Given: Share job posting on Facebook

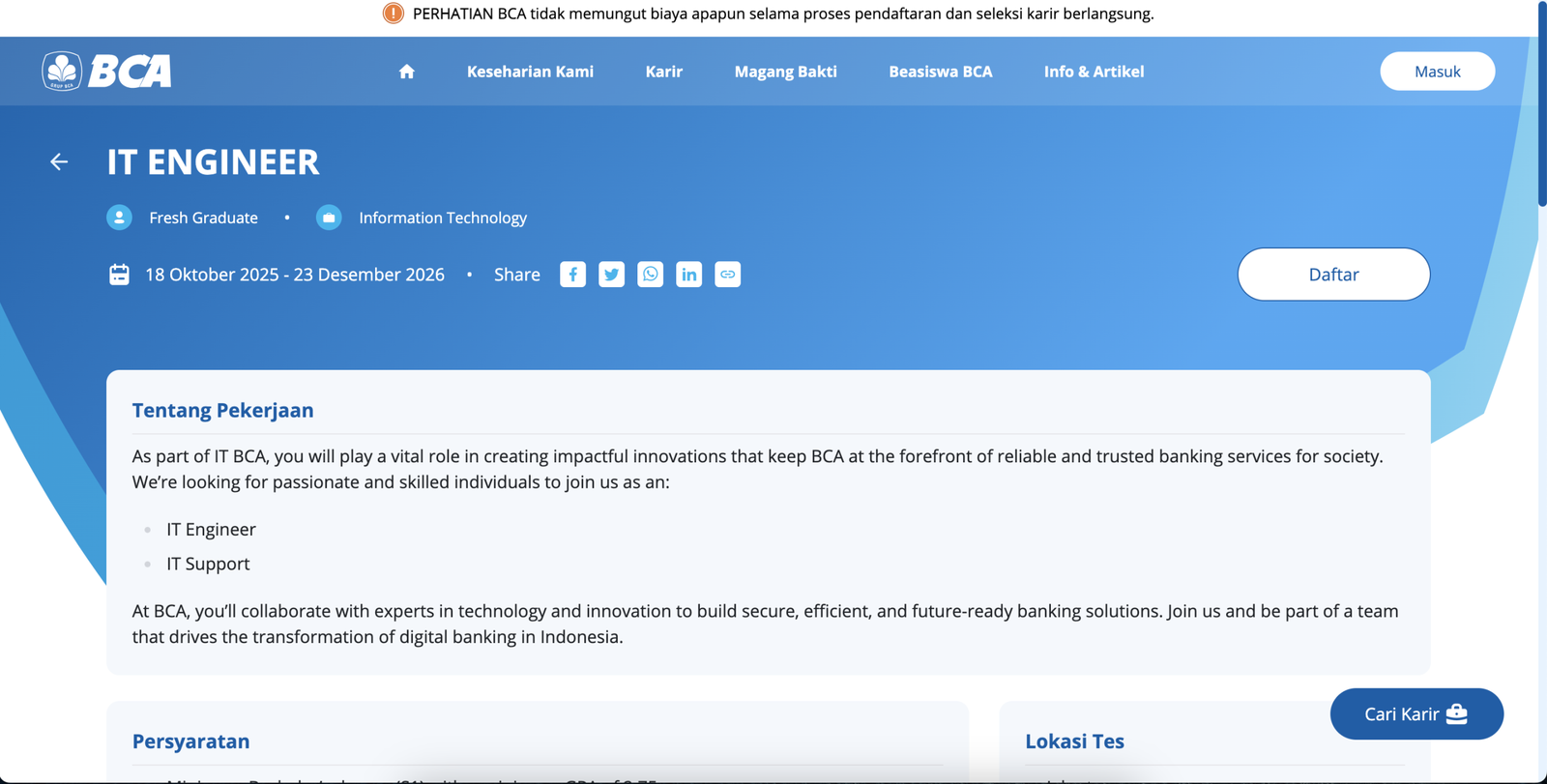Looking at the screenshot, I should 572,275.
